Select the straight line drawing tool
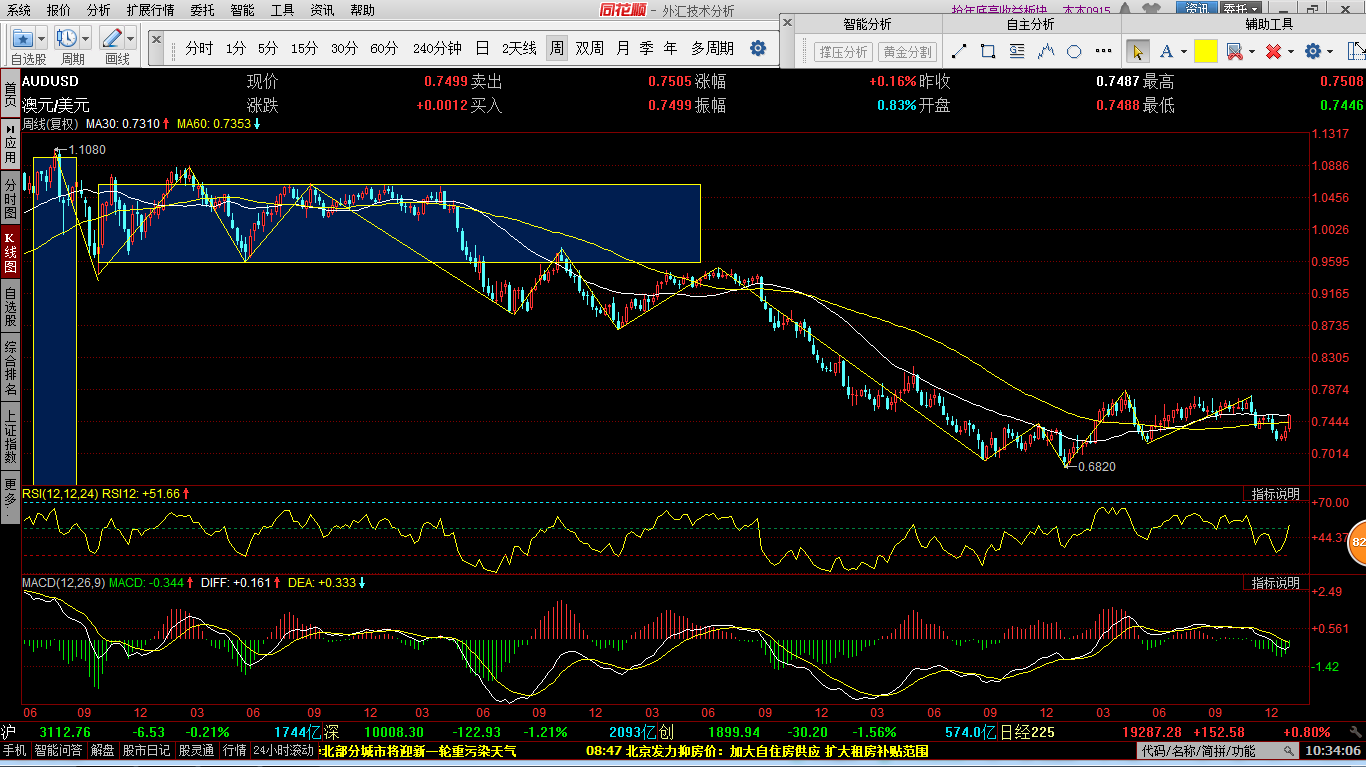 (959, 51)
